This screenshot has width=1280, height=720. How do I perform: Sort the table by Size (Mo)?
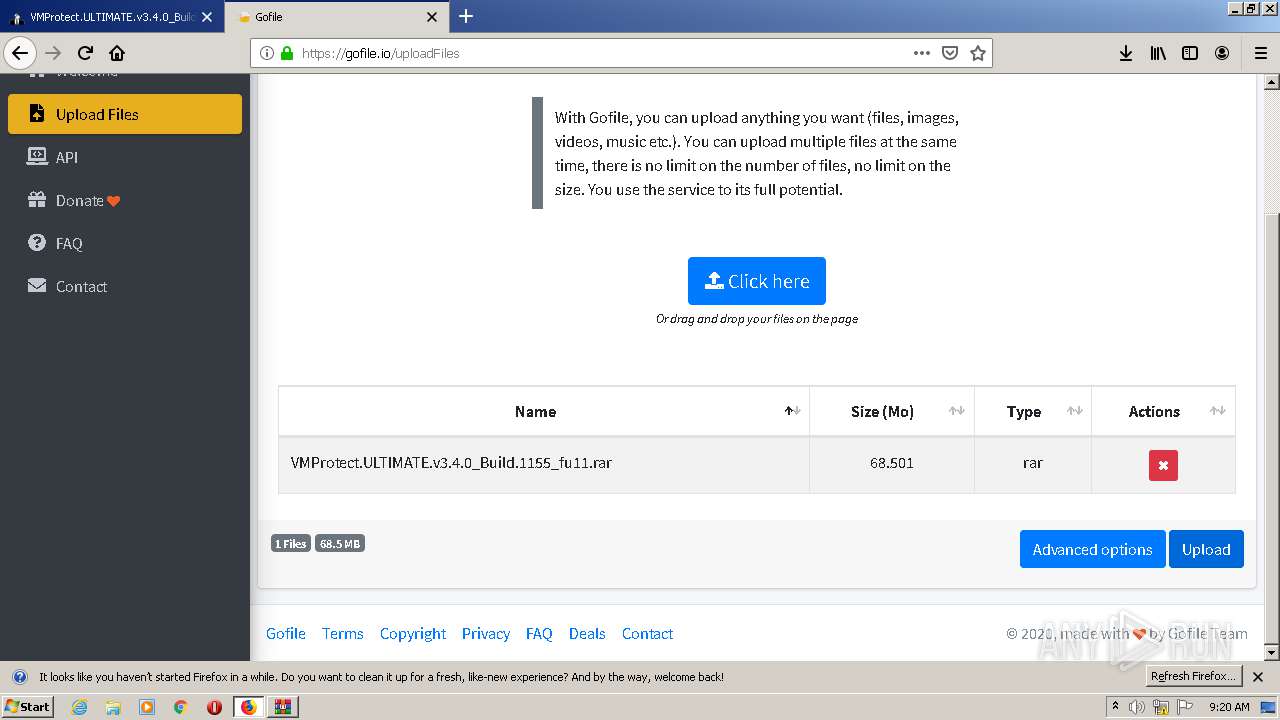892,412
